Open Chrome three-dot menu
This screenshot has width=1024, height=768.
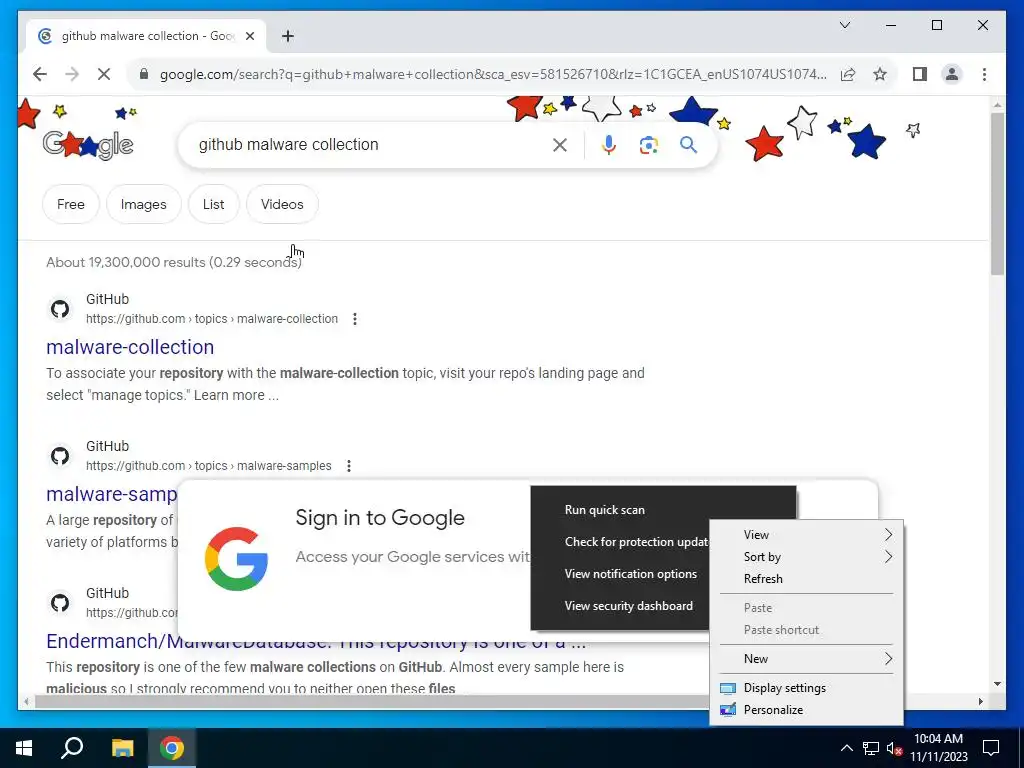pyautogui.click(x=984, y=74)
